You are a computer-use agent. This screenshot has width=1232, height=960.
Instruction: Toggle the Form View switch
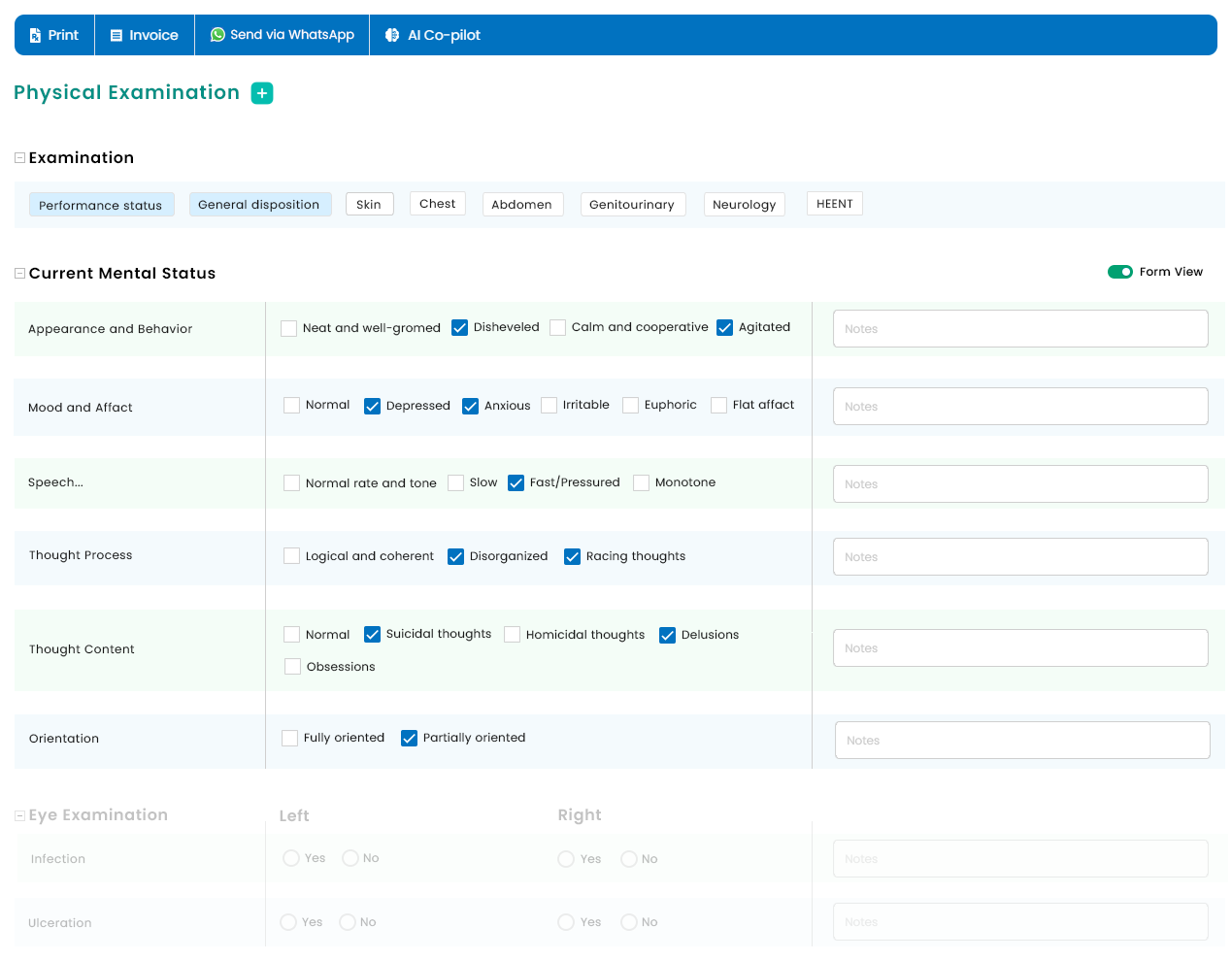tap(1119, 272)
